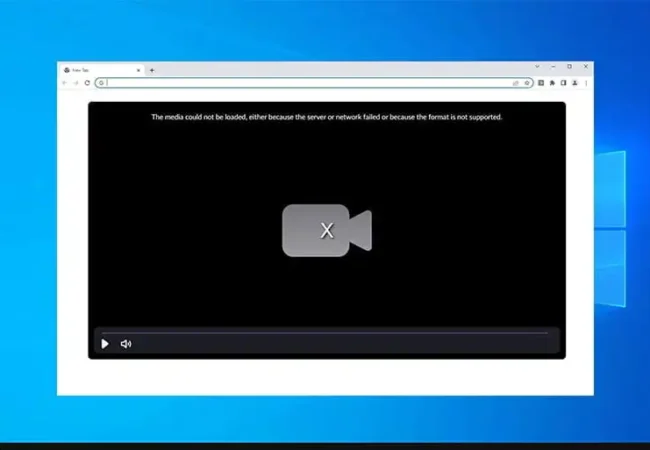
Task: Go back using the back arrow
Action: (66, 83)
